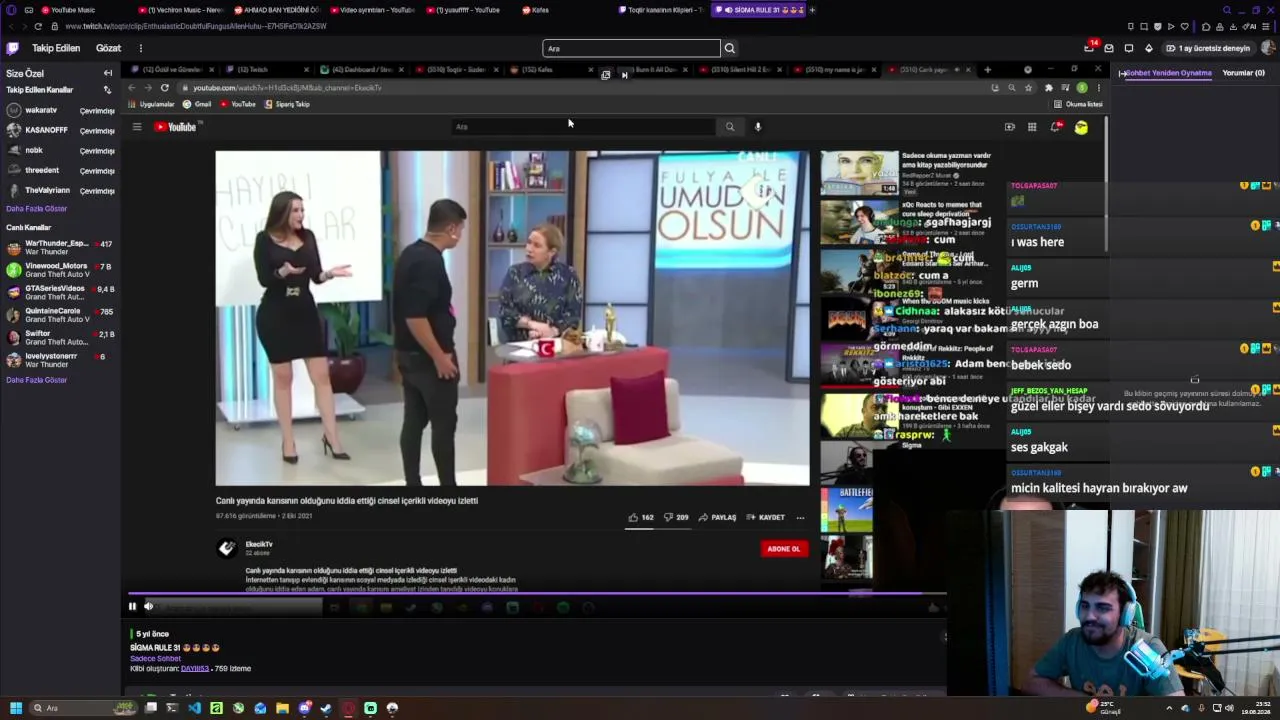Click the chat message 'micin kalitesi hayran bırakıyor aw'
Viewport: 1280px width, 720px height.
pyautogui.click(x=1099, y=488)
